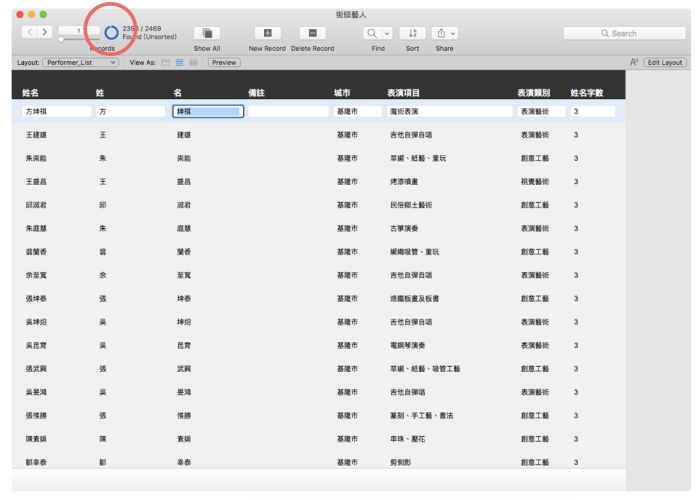Click the Show All toolbar icon
The image size is (699, 500).
207,33
